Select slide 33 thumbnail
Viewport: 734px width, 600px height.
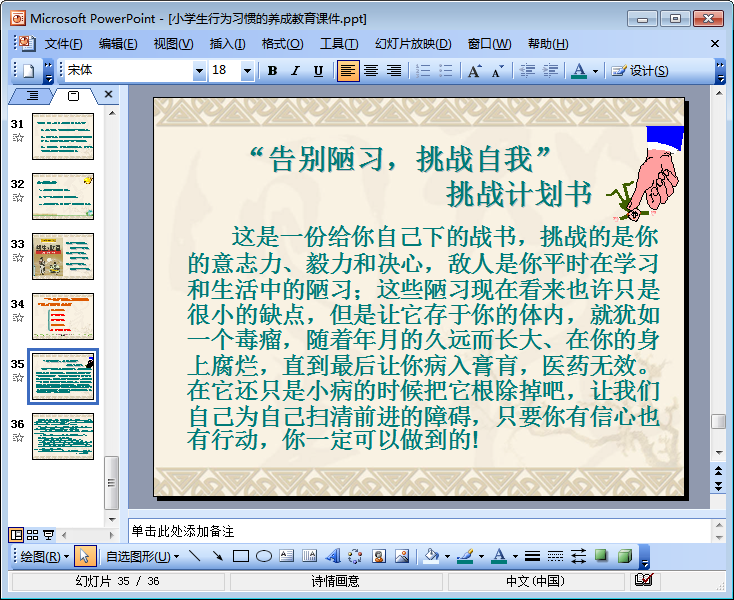click(x=63, y=256)
